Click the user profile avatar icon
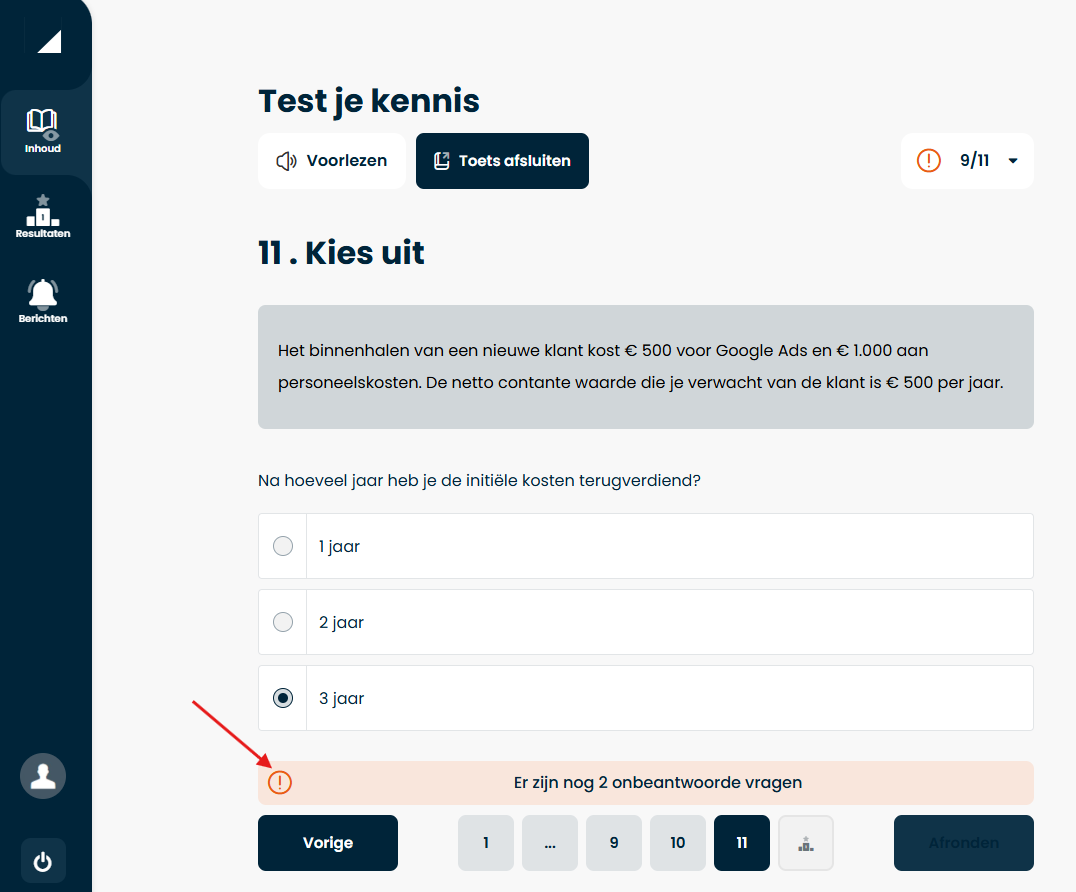This screenshot has width=1076, height=892. coord(43,776)
